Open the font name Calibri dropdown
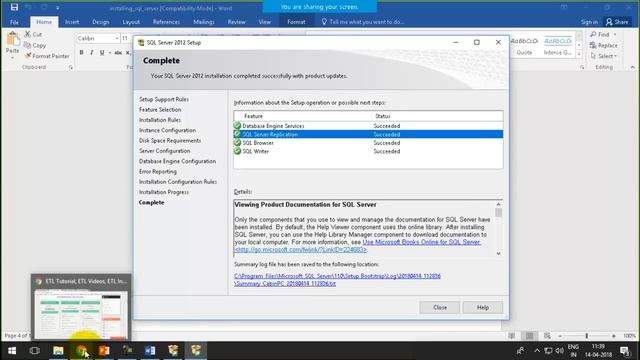 [x=117, y=38]
